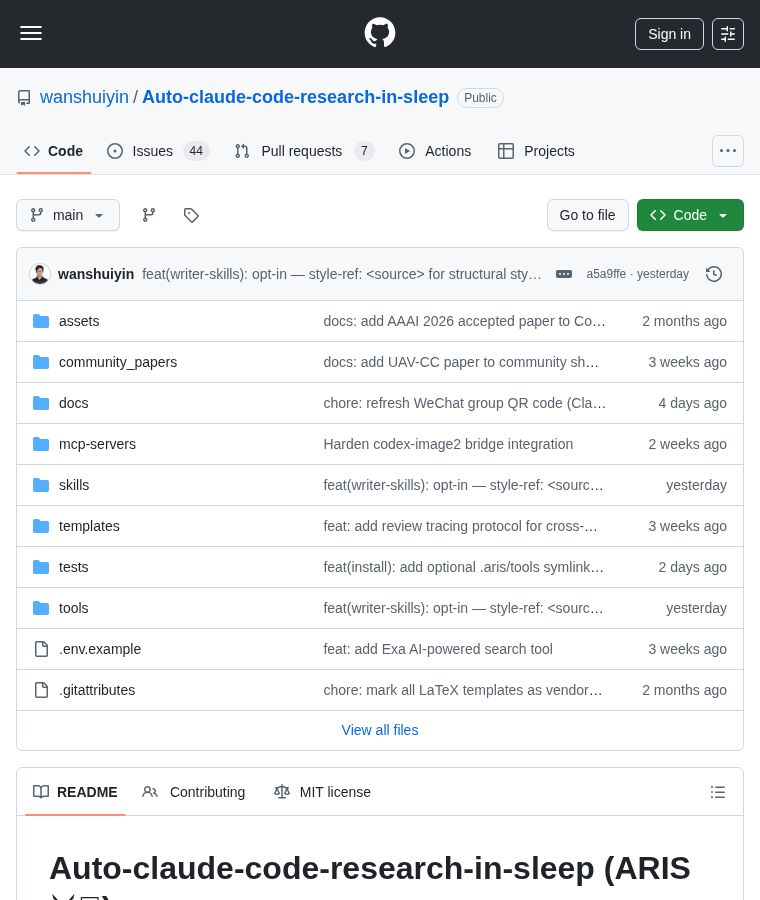Open commit 'feat(install): add optional .aris/tools symlink'
The image size is (760, 900).
(463, 568)
